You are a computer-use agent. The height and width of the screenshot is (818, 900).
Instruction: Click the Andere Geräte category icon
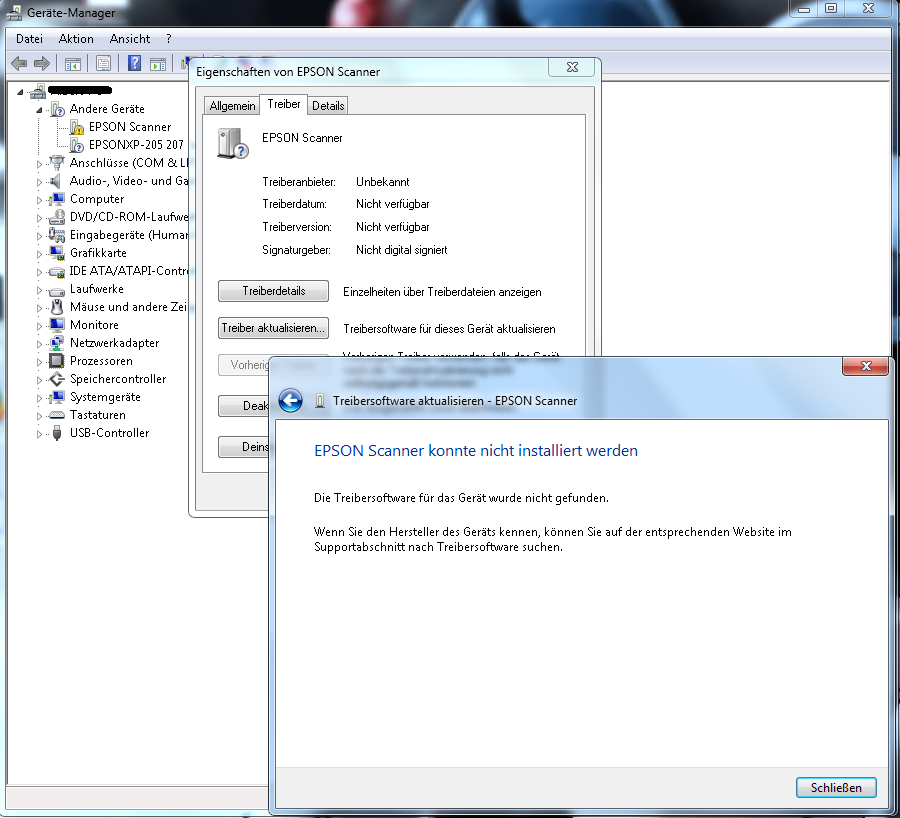[x=57, y=109]
